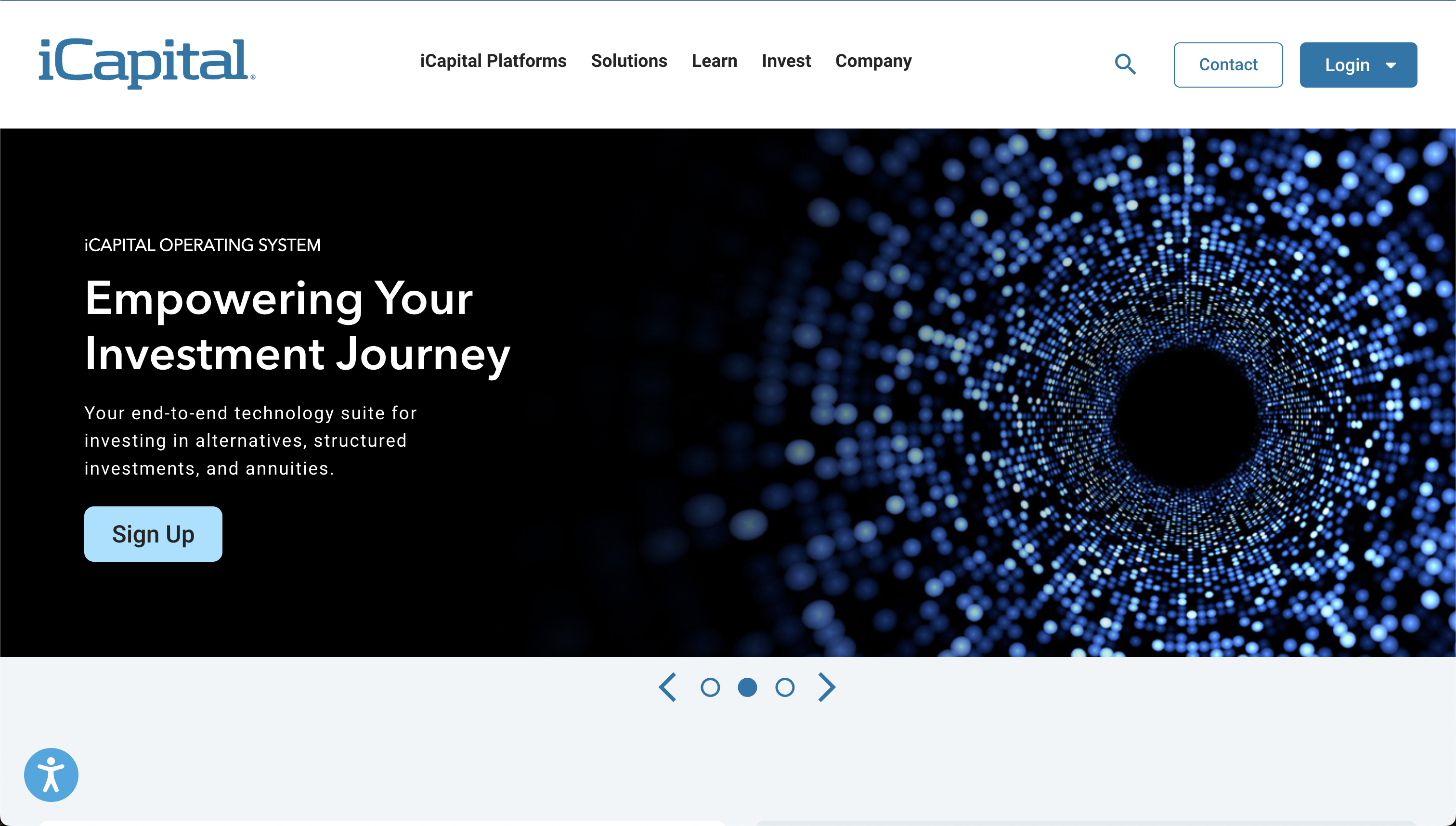1456x826 pixels.
Task: Click the blue particle hero image
Action: 1186,420
